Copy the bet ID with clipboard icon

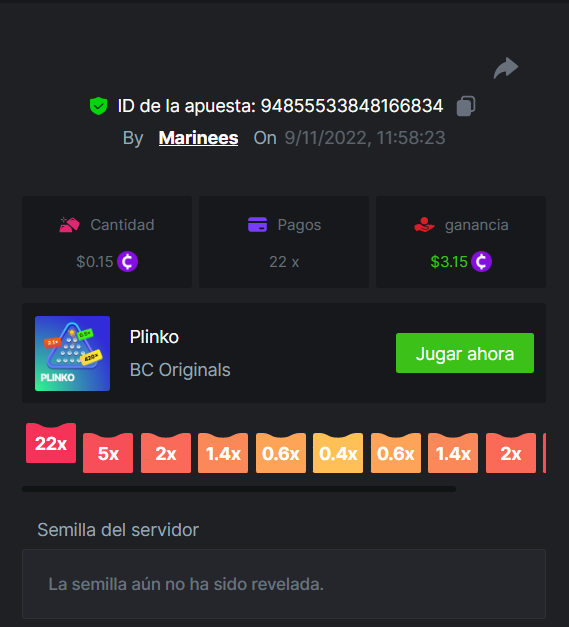(466, 106)
